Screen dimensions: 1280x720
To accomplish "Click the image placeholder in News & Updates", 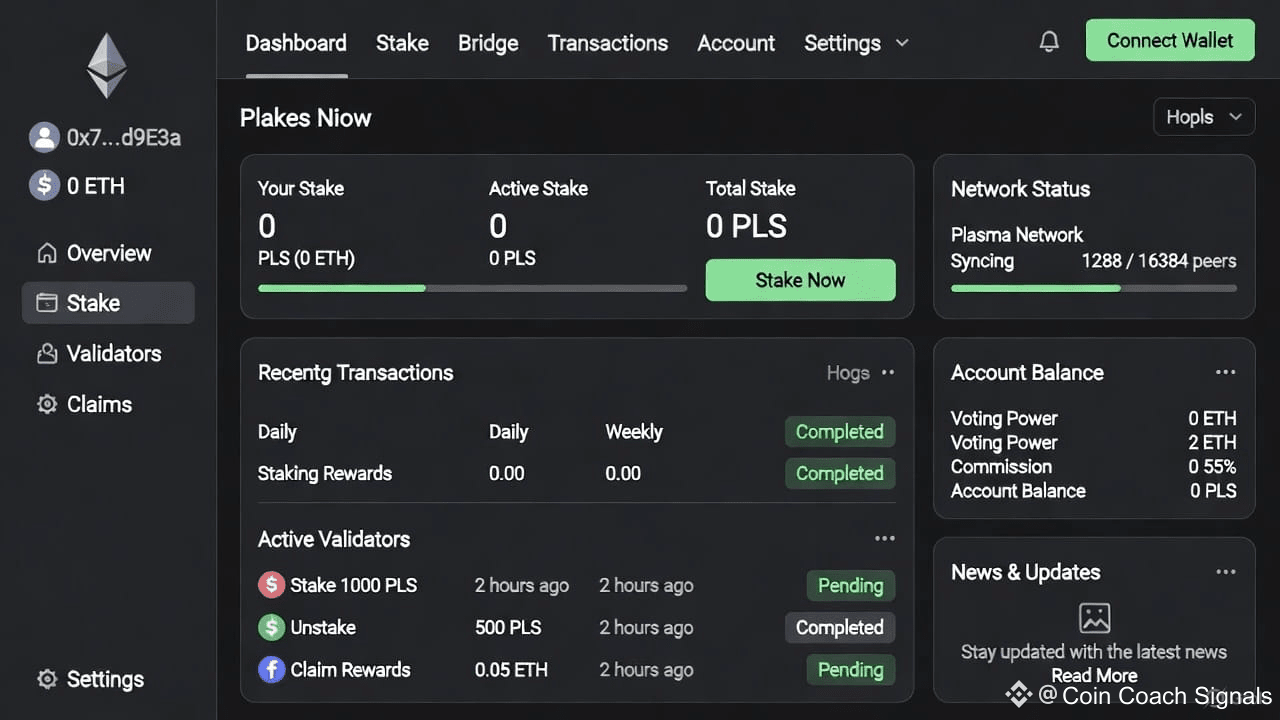I will [x=1094, y=617].
